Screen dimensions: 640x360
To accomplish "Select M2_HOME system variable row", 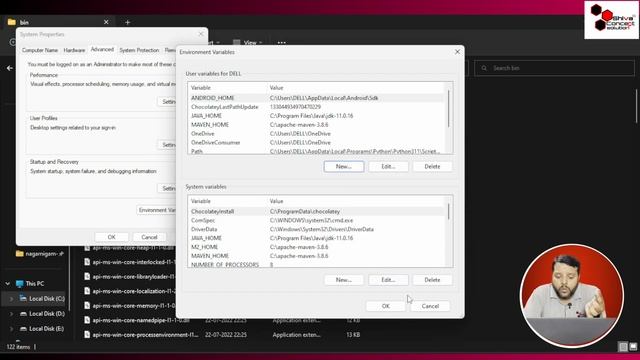I will click(317, 247).
